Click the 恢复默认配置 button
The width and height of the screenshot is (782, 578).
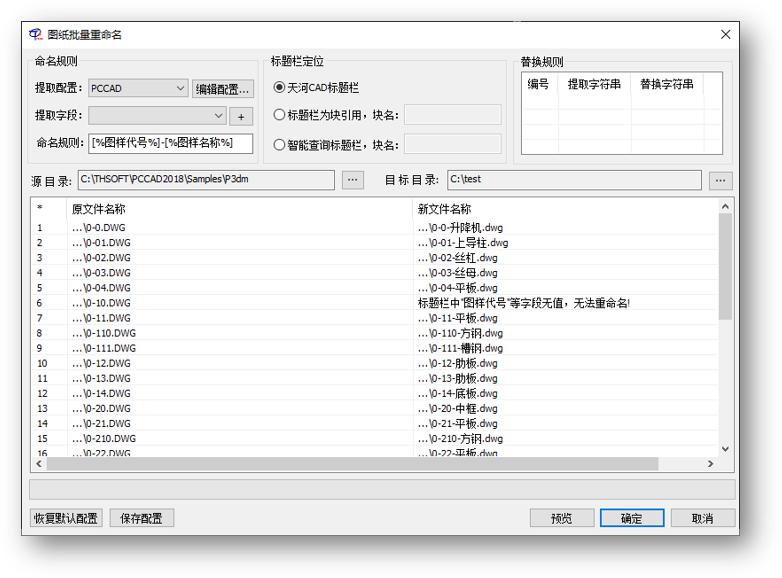(x=66, y=518)
